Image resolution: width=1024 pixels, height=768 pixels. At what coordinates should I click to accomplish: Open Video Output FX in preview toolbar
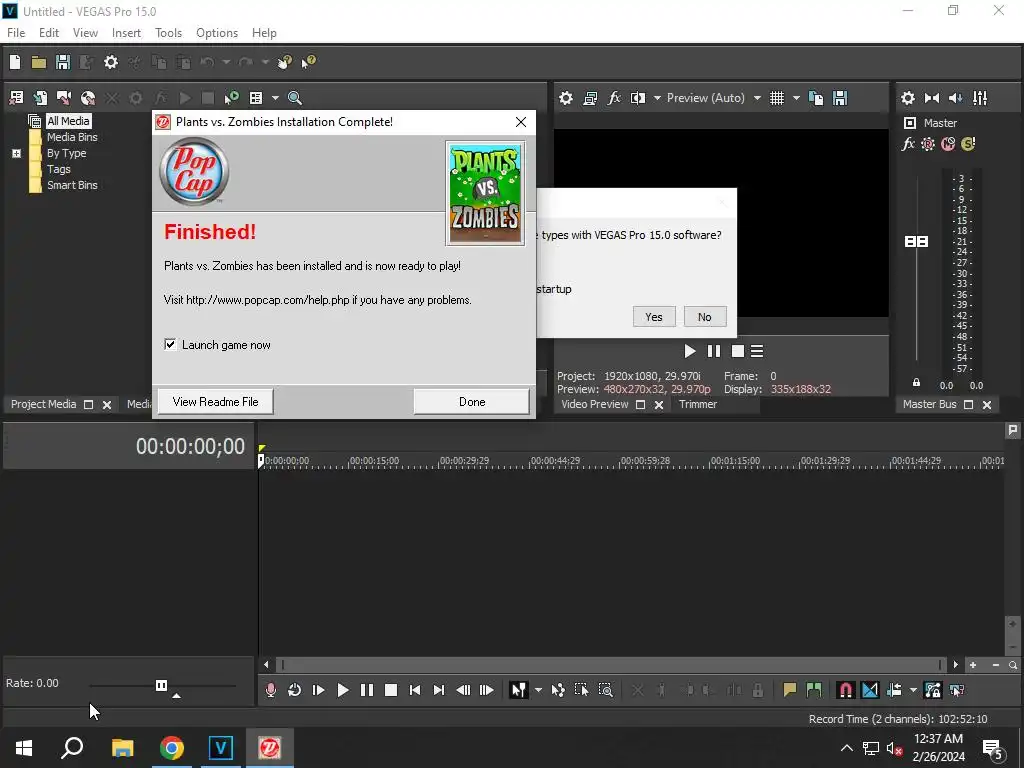(614, 98)
